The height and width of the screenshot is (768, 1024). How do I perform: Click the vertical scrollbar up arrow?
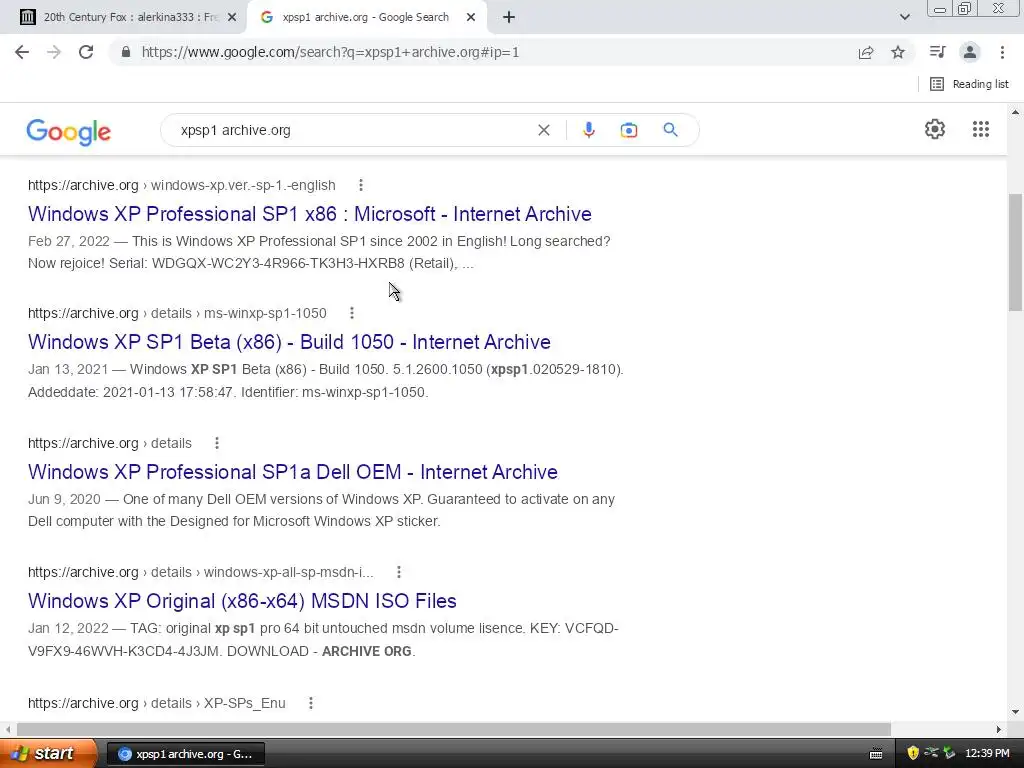pyautogui.click(x=1015, y=112)
